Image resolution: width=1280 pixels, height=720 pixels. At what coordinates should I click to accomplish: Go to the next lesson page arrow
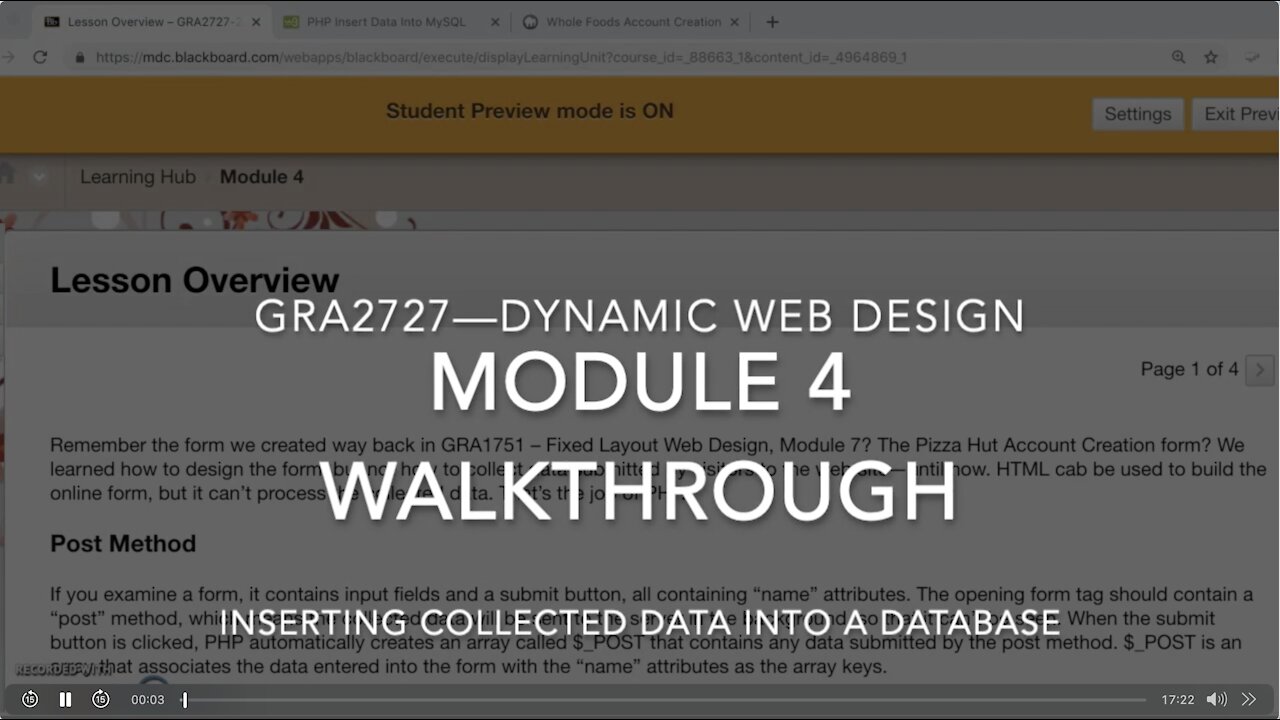pyautogui.click(x=1260, y=370)
